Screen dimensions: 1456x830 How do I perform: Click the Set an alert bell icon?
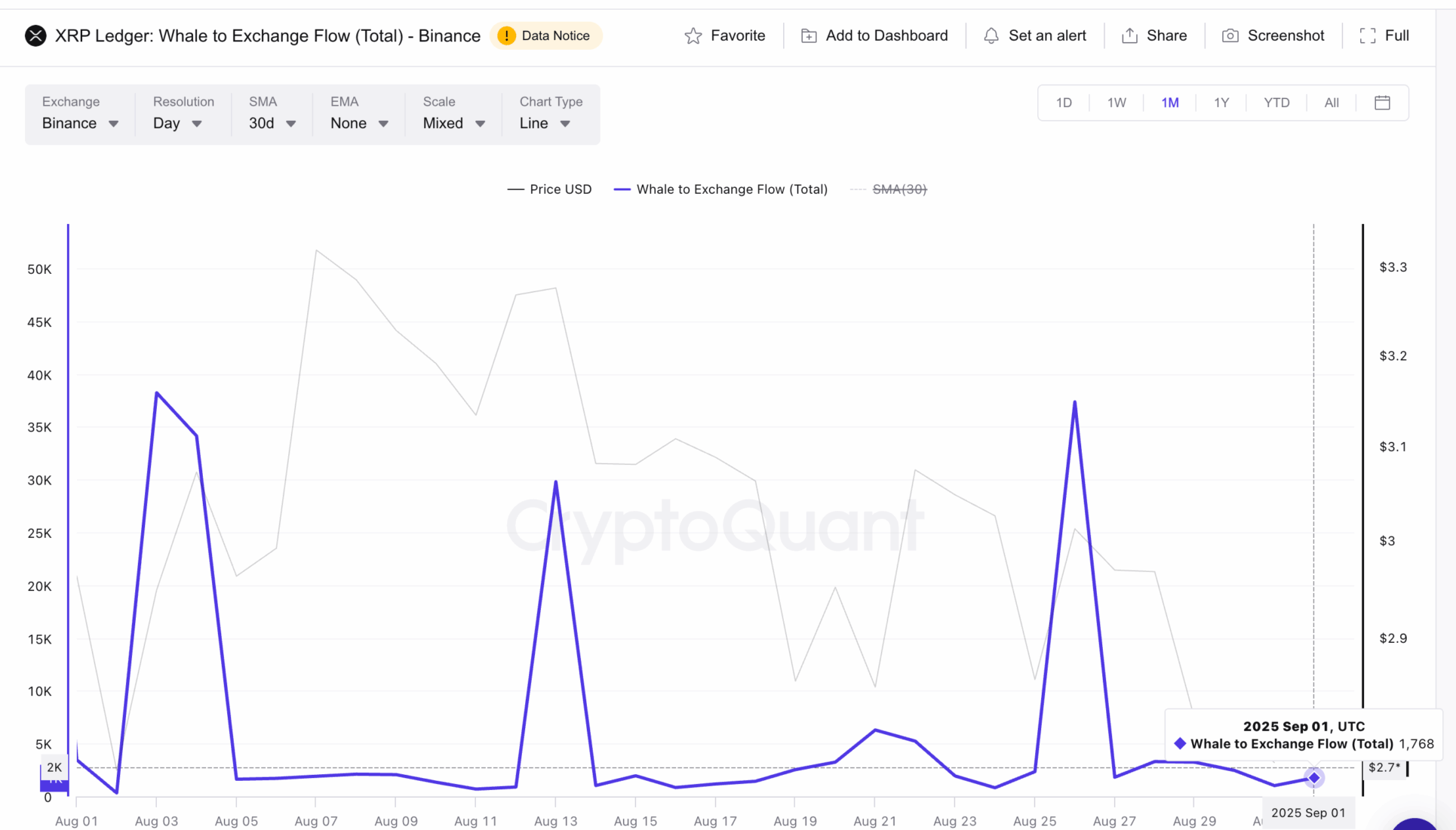[x=991, y=35]
